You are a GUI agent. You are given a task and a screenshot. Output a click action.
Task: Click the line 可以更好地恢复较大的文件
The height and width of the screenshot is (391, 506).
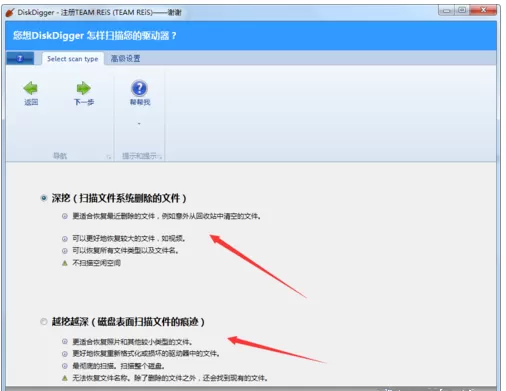coord(129,238)
